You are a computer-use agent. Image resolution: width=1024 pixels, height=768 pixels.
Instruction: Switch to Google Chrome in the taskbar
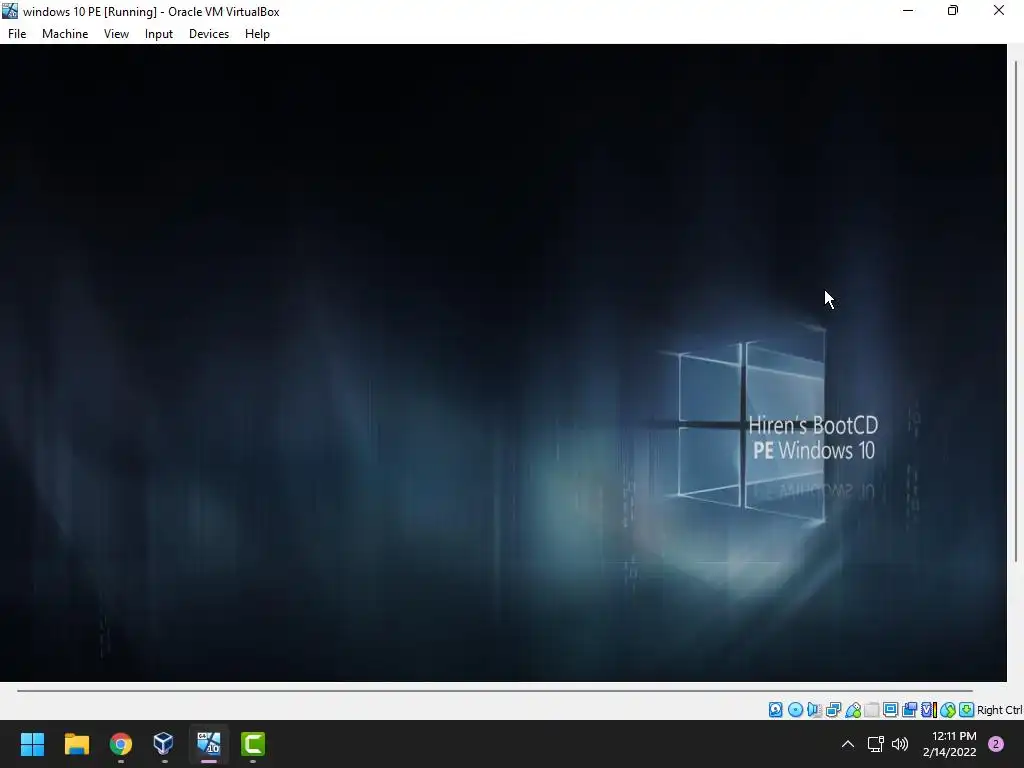point(121,744)
